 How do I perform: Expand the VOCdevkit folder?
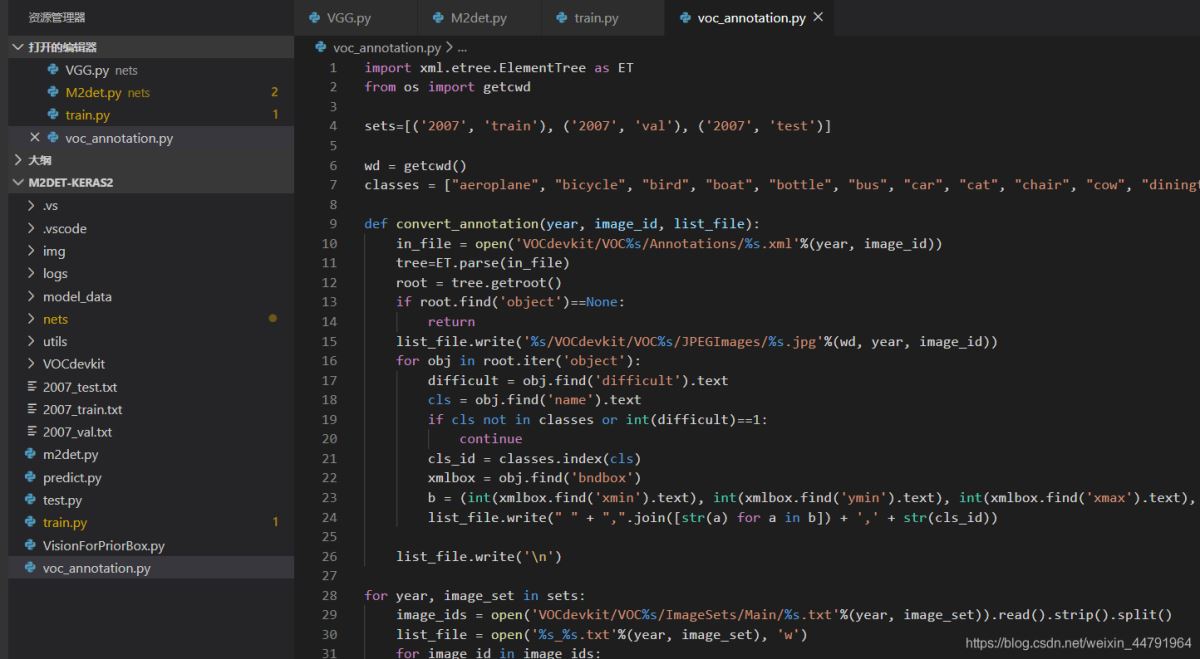pyautogui.click(x=73, y=364)
